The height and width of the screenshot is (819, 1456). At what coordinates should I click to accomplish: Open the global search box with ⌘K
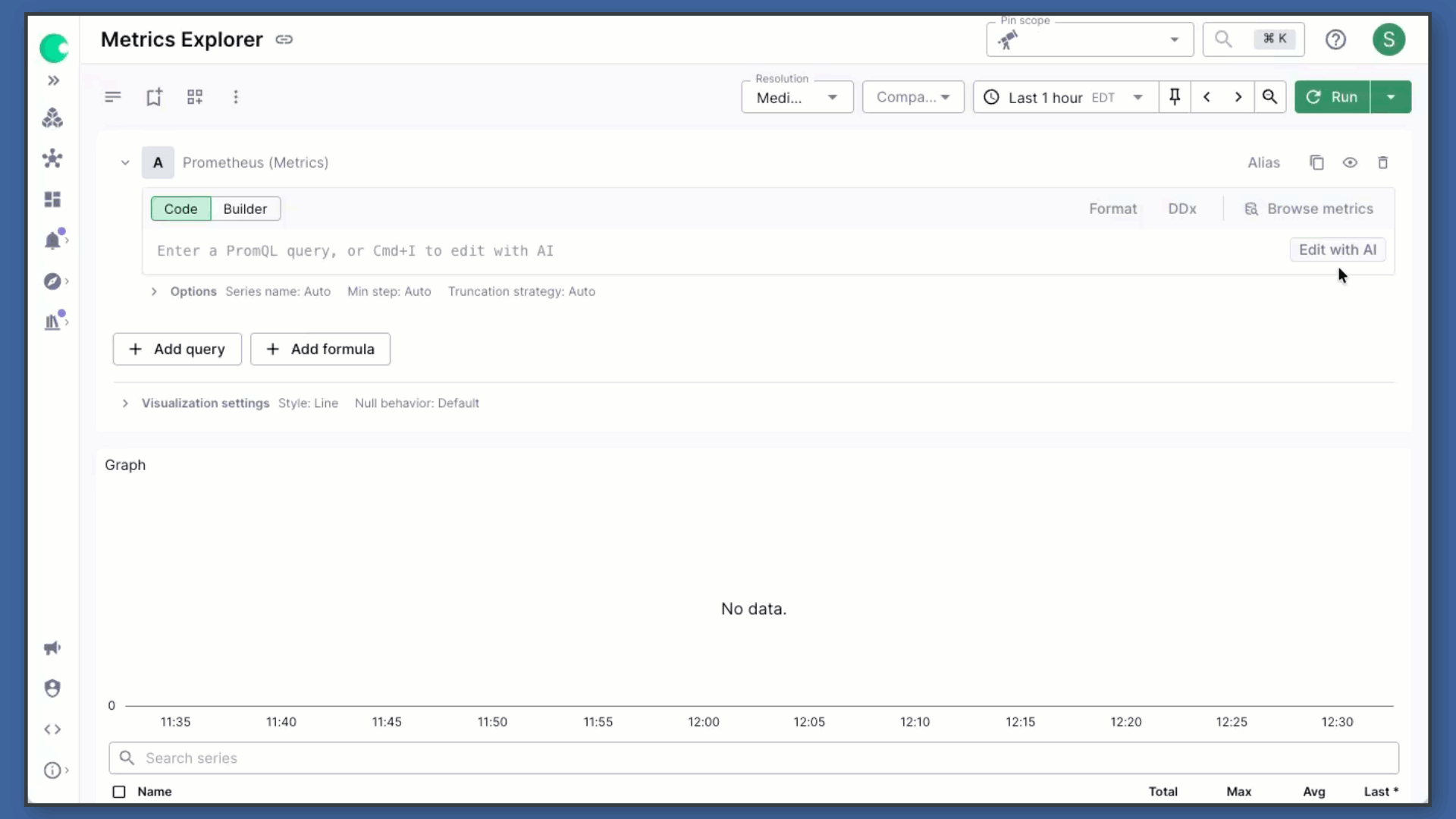pyautogui.click(x=1254, y=39)
